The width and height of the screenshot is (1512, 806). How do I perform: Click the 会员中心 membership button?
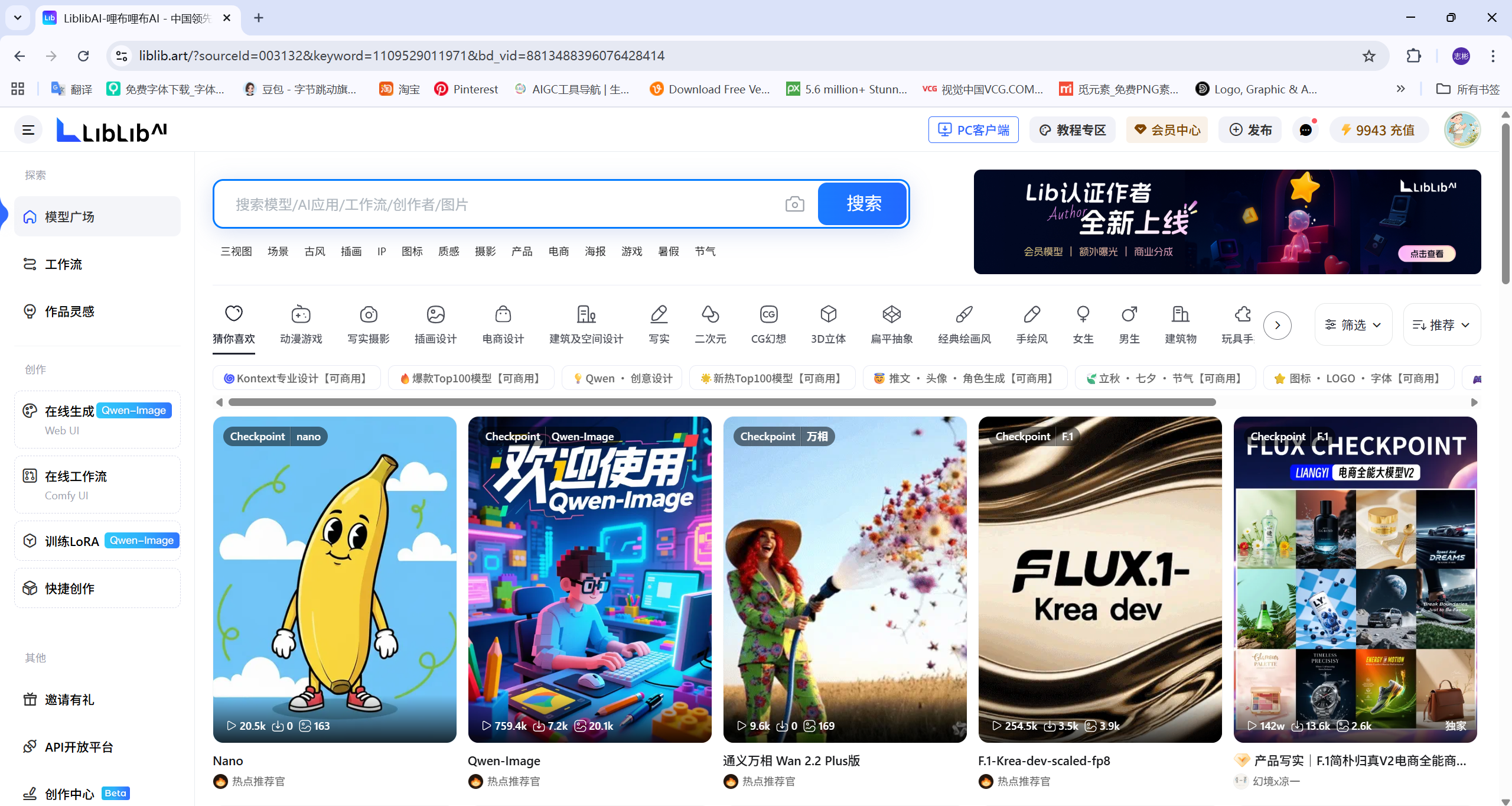[1166, 130]
